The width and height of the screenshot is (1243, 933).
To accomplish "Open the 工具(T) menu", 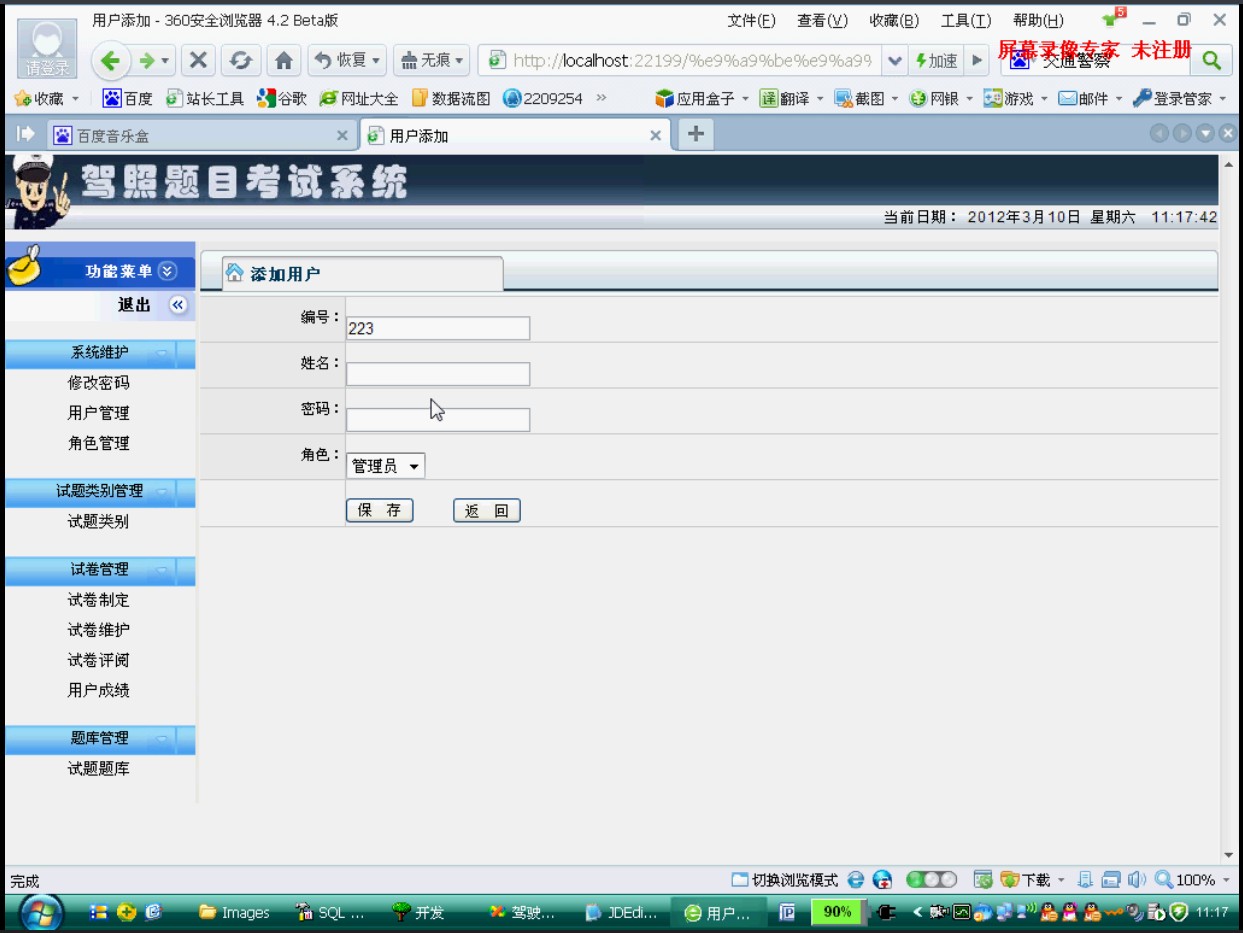I will tap(966, 20).
